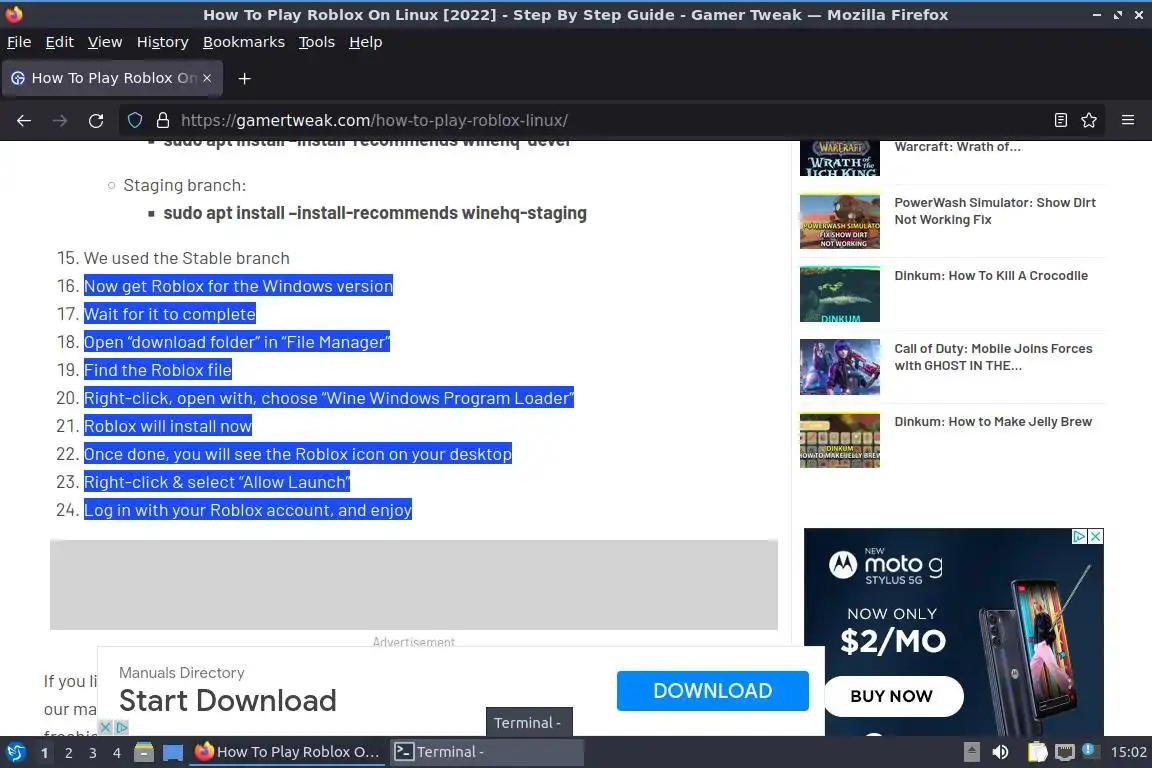This screenshot has width=1152, height=768.
Task: Click the show desktop taskbar icon
Action: click(173, 753)
